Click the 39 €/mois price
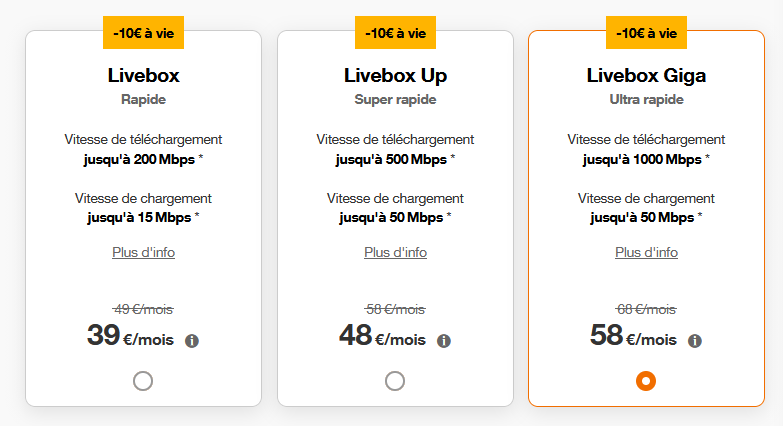 pos(130,336)
